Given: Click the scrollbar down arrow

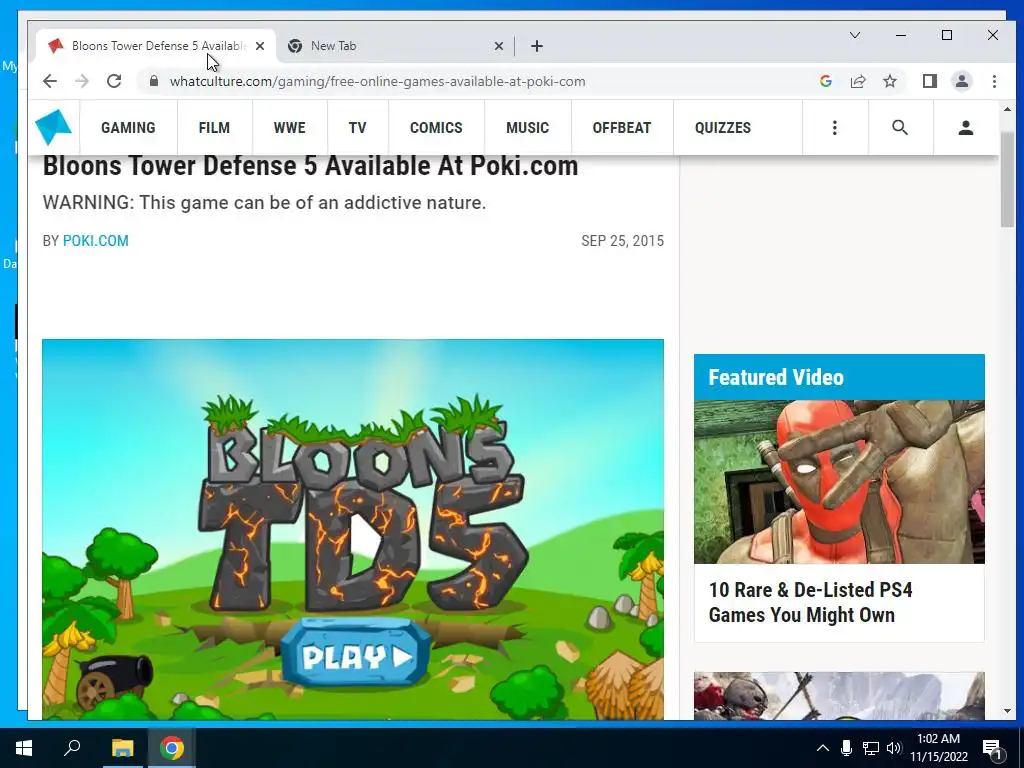Looking at the screenshot, I should click(1007, 711).
